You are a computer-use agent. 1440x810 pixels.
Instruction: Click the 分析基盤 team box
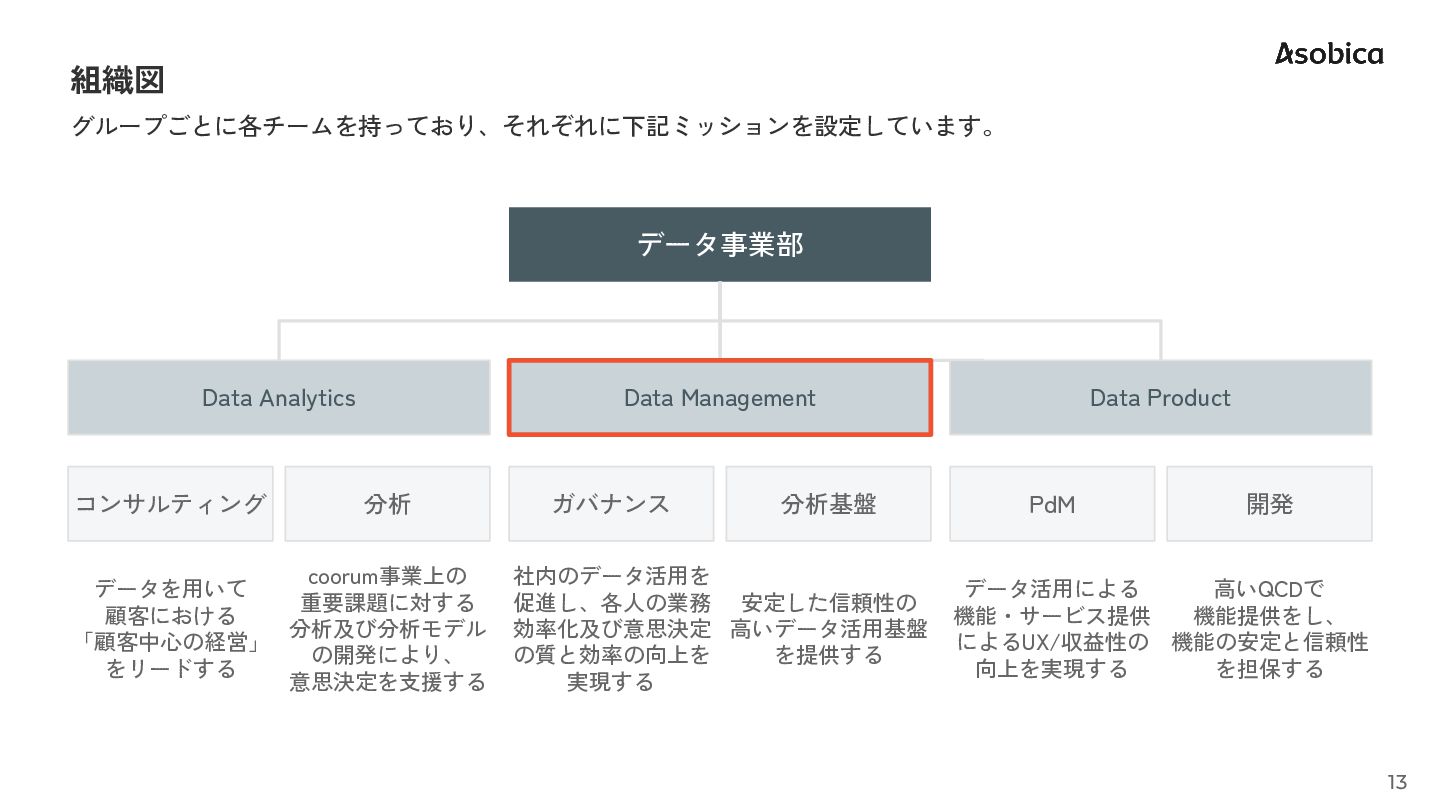point(828,504)
